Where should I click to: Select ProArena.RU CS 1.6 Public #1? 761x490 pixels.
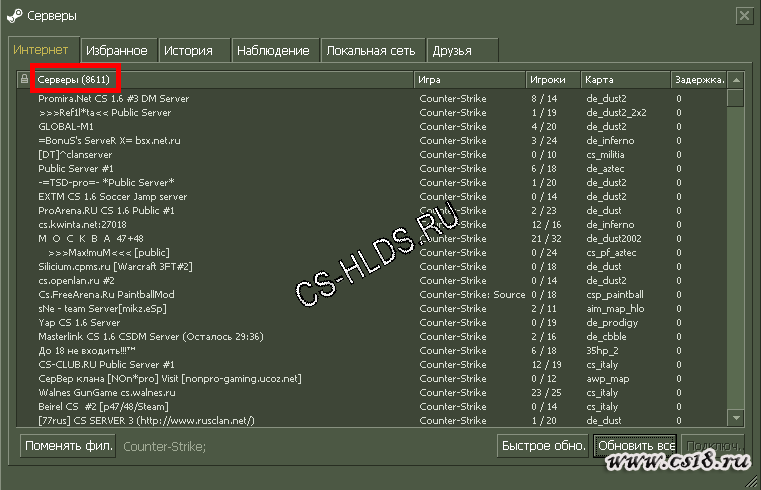point(372,211)
